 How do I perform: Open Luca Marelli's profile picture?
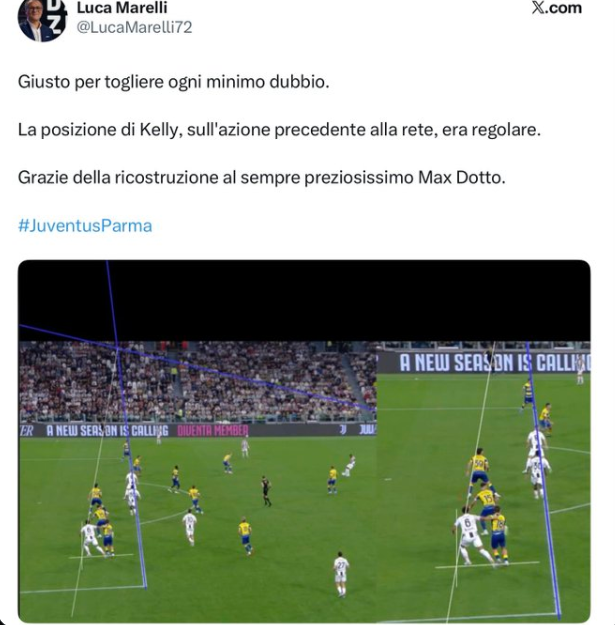point(42,20)
